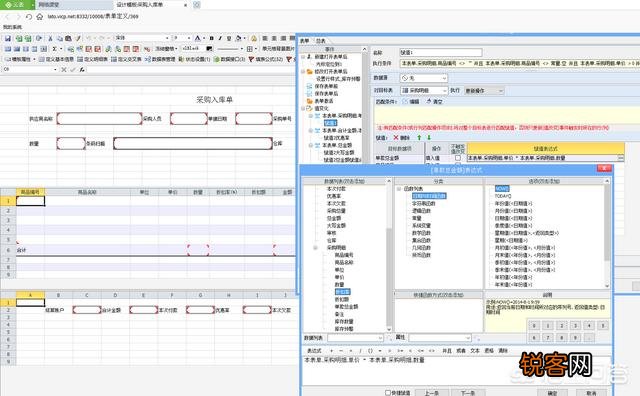The width and height of the screenshot is (640, 396).
Task: Click the 上一条 button
Action: pos(432,393)
